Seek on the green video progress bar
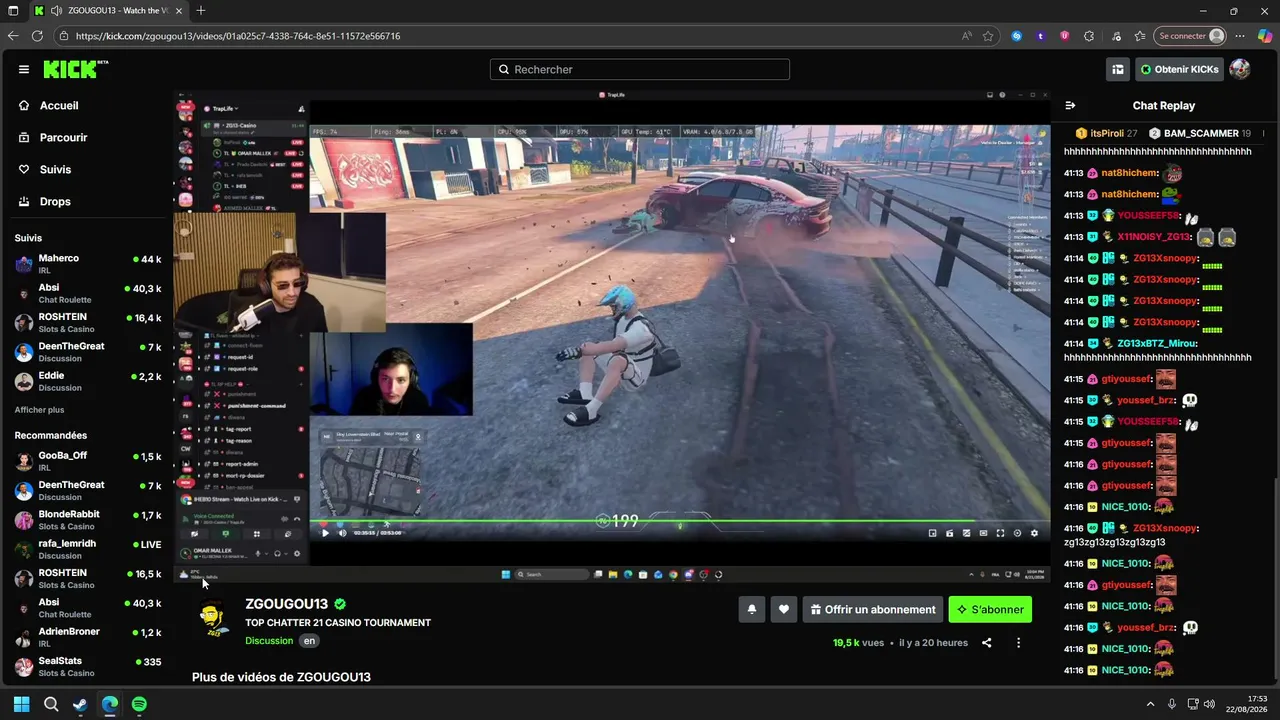Image resolution: width=1280 pixels, height=720 pixels. tap(680, 521)
